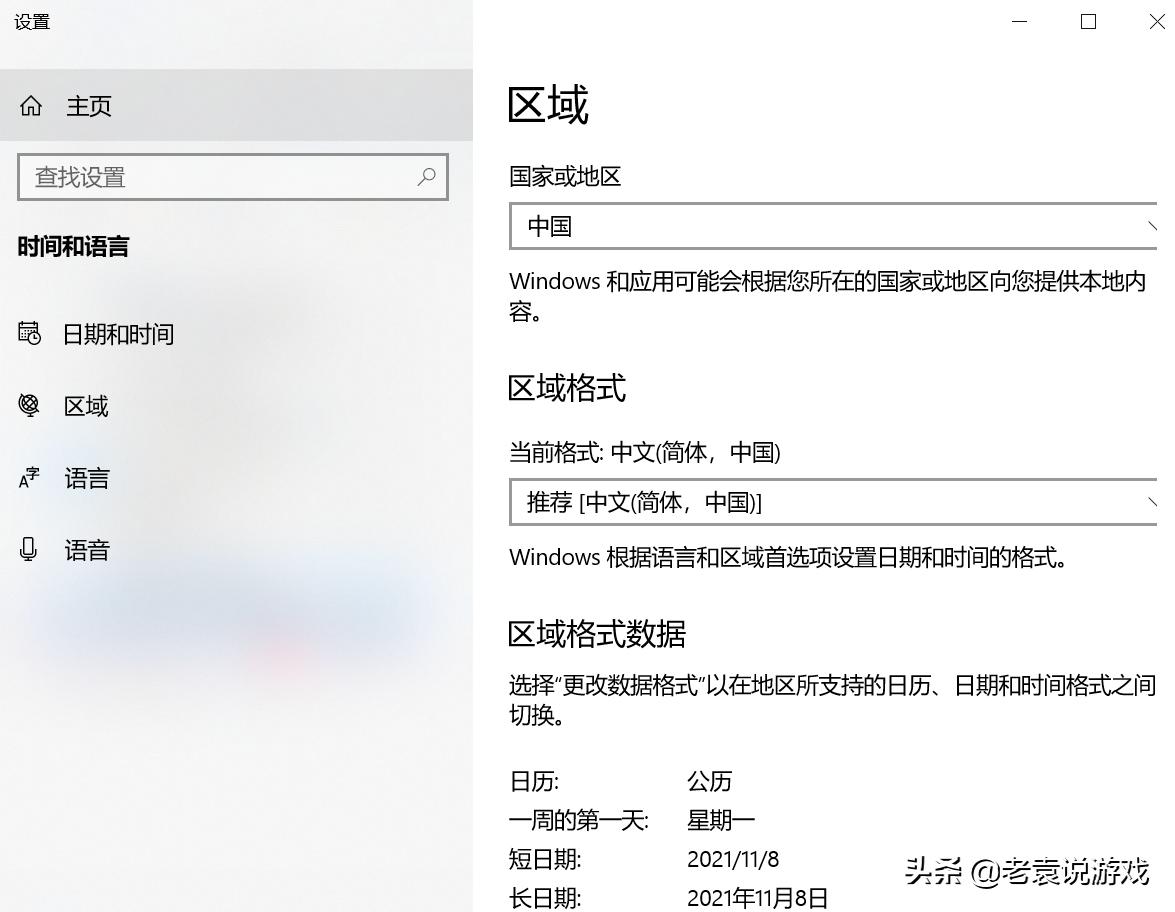This screenshot has width=1175, height=912.
Task: Go back to 主页
Action: pos(89,106)
